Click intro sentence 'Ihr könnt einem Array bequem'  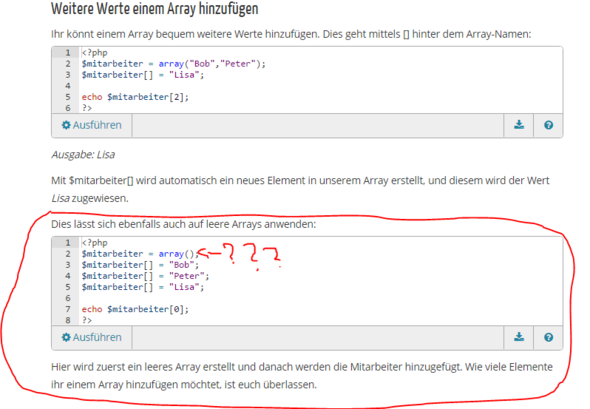(x=291, y=34)
